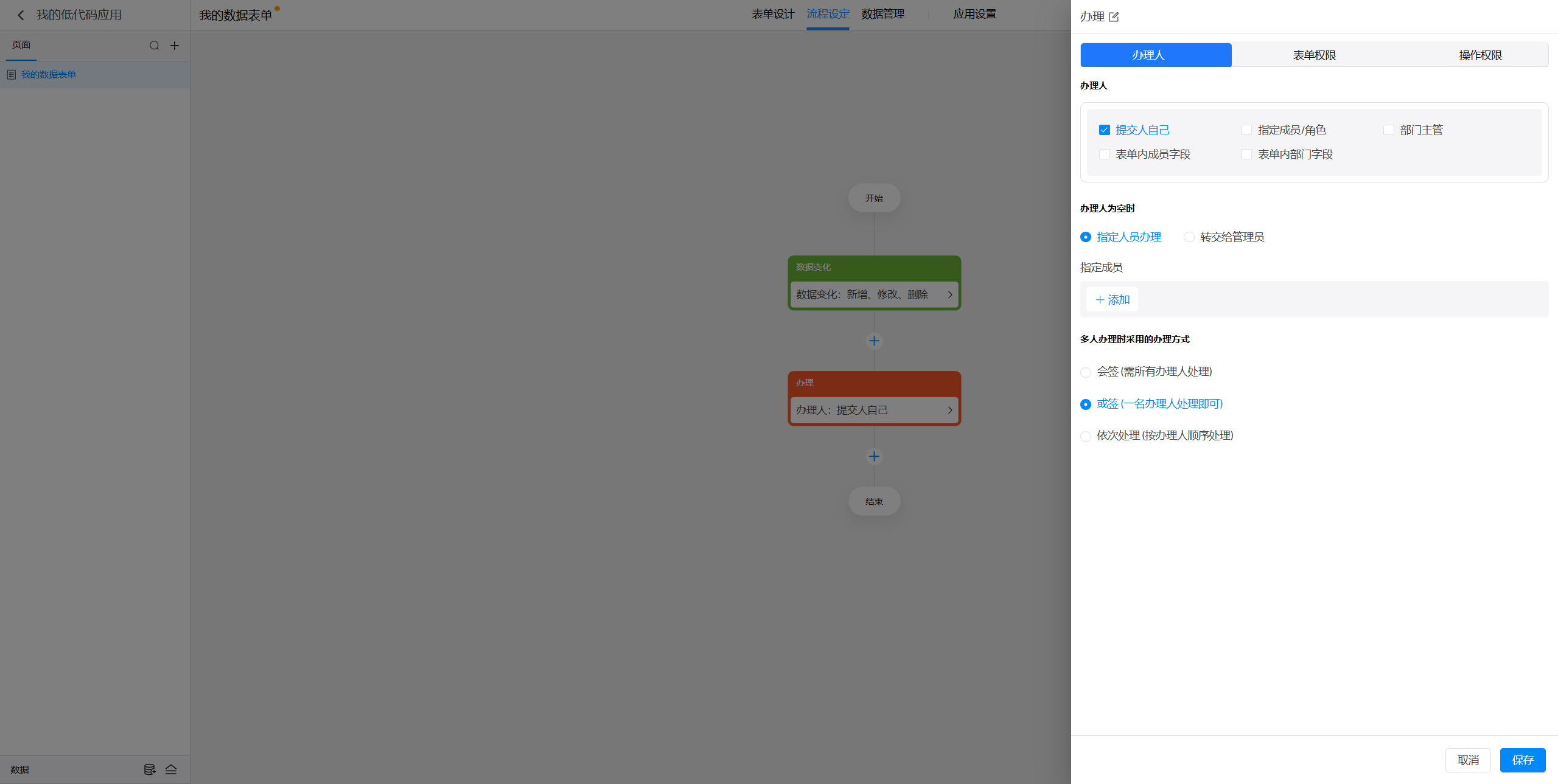Click the search icon in the 页面 panel
Viewport: 1558px width, 784px height.
154,46
